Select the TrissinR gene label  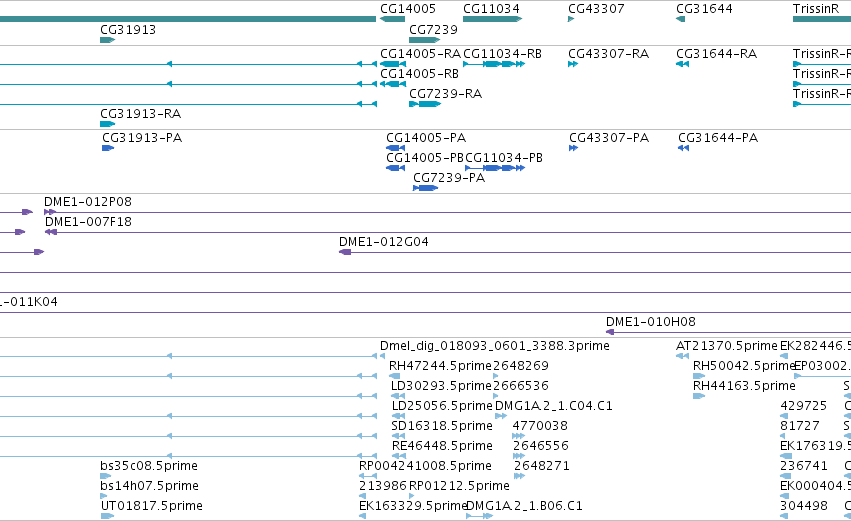point(816,9)
